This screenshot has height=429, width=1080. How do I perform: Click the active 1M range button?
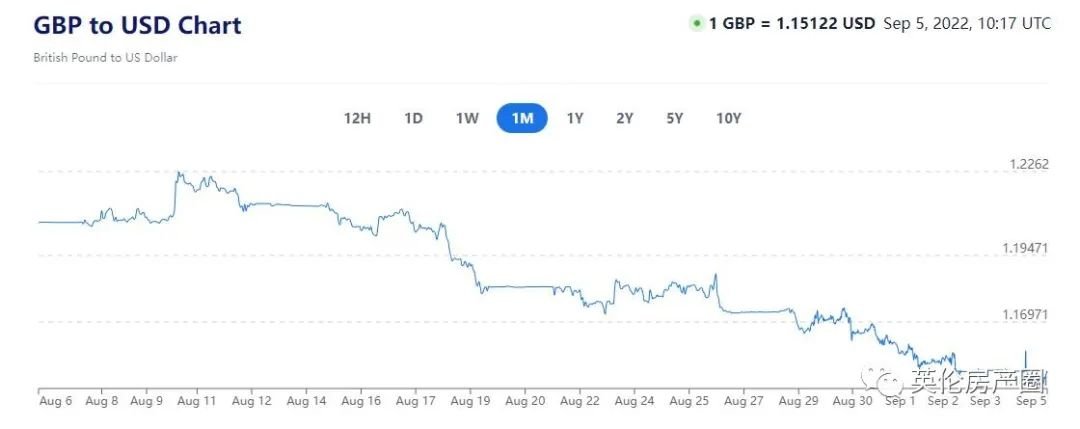[x=522, y=118]
